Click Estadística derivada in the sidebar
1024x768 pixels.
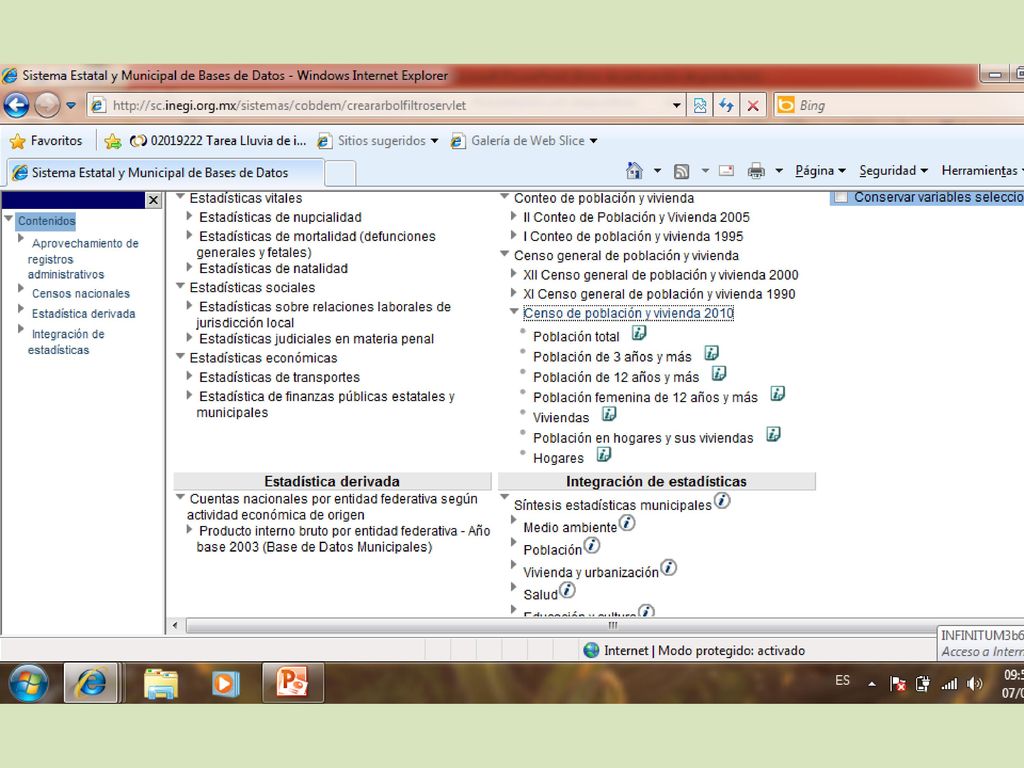[x=84, y=313]
